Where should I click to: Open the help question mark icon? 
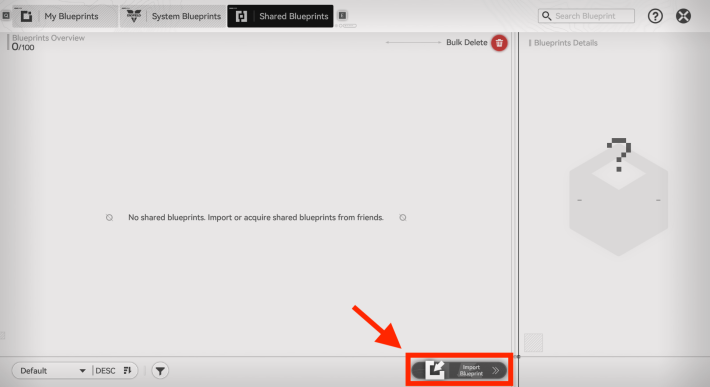[x=655, y=16]
